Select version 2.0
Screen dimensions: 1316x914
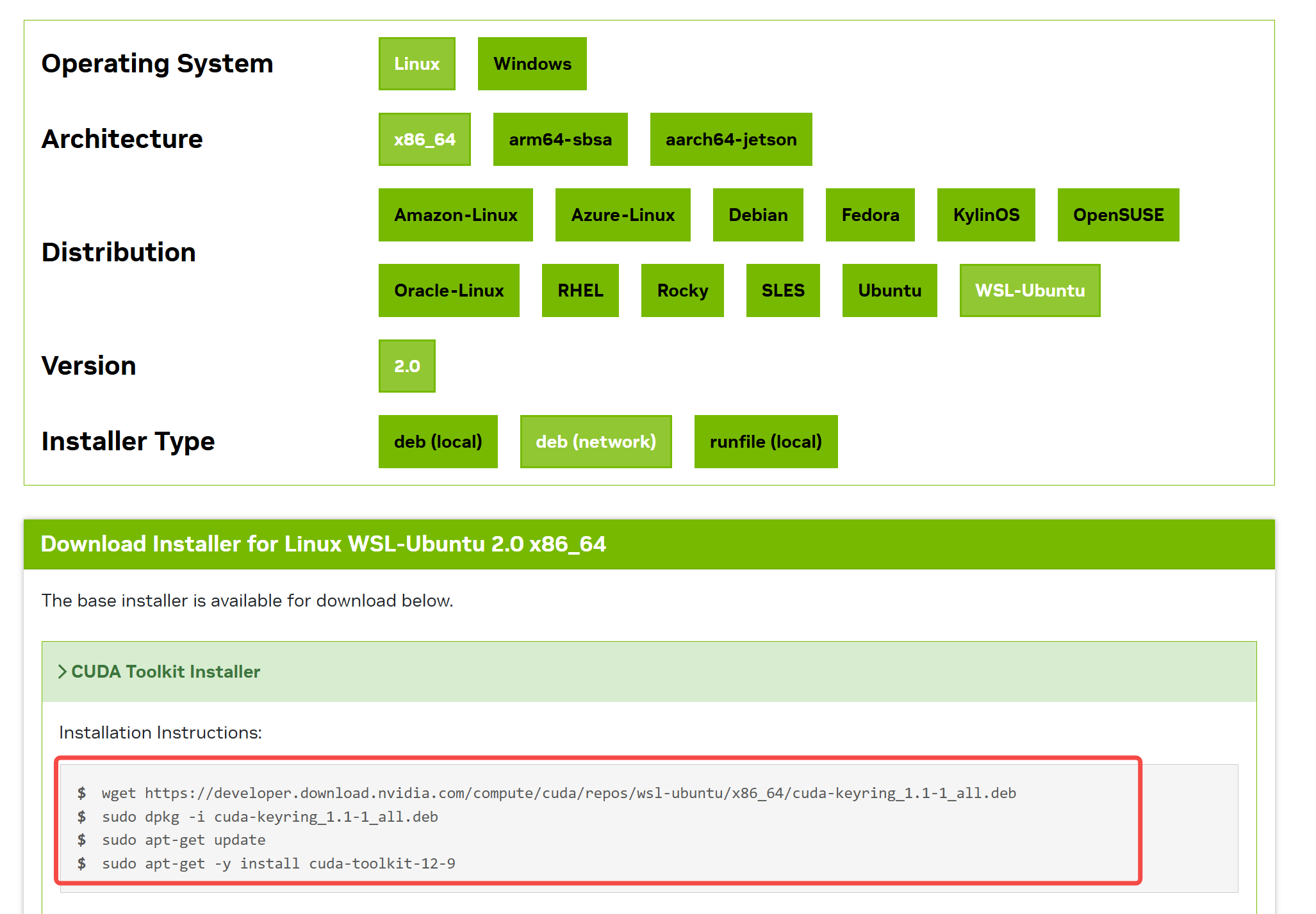[x=407, y=366]
